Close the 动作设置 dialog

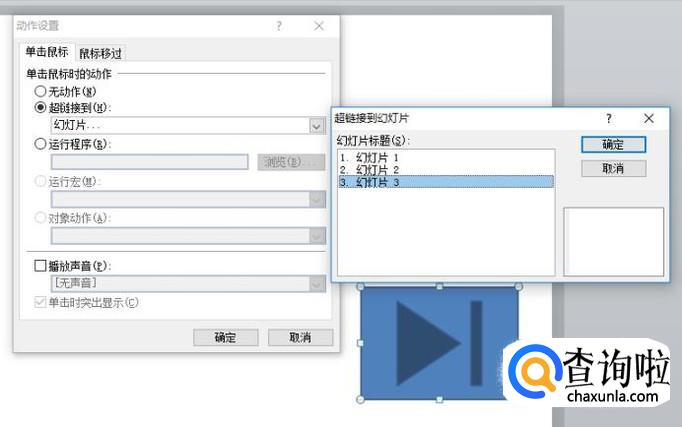319,26
